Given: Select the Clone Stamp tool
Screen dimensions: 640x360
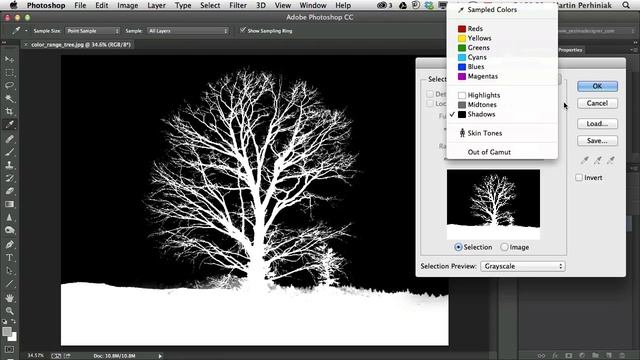Looking at the screenshot, I should [9, 165].
